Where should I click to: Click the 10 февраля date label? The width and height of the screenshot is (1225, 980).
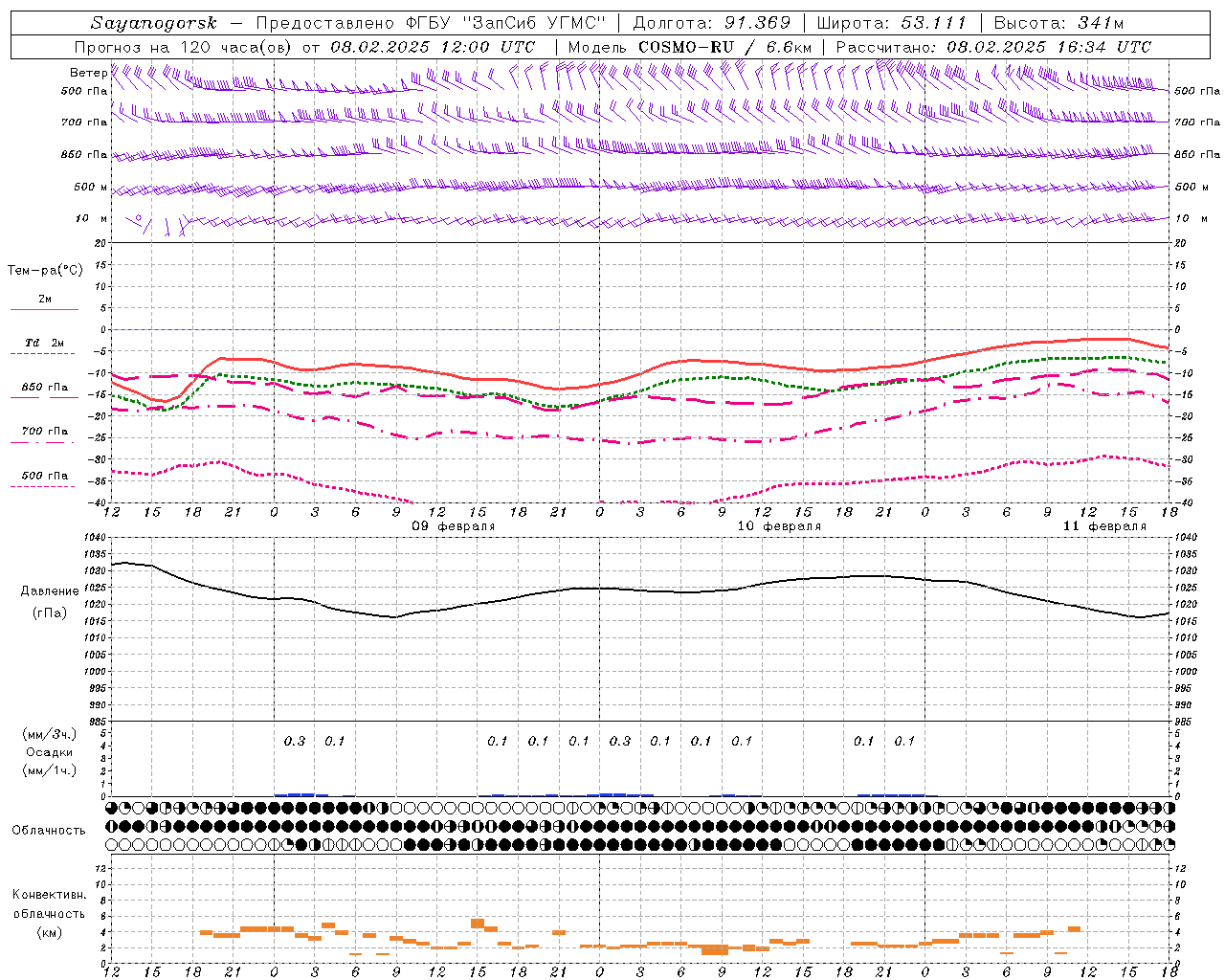(779, 526)
